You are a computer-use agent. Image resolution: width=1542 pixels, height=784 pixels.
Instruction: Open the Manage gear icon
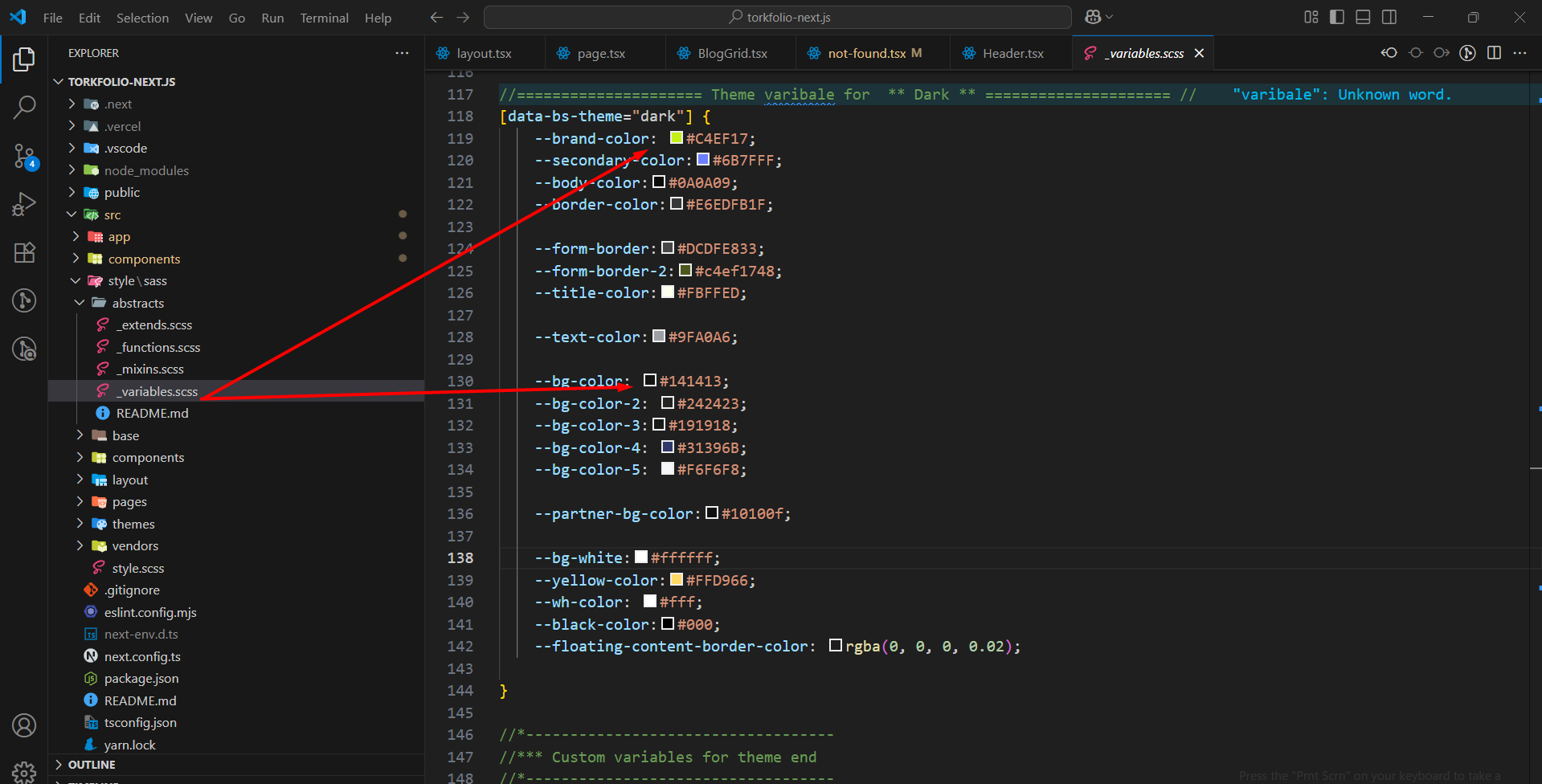24,772
